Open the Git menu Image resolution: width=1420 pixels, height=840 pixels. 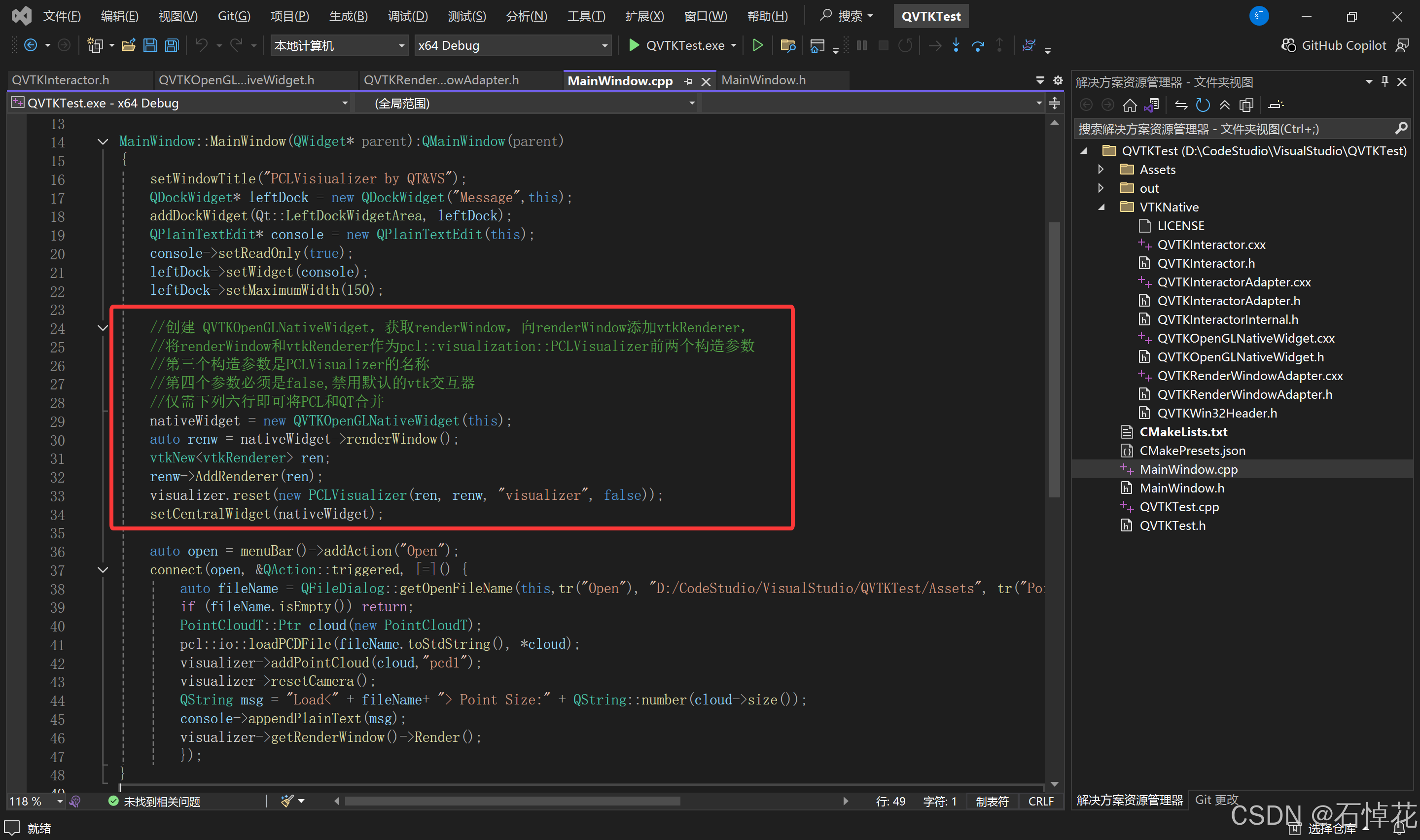pyautogui.click(x=233, y=16)
